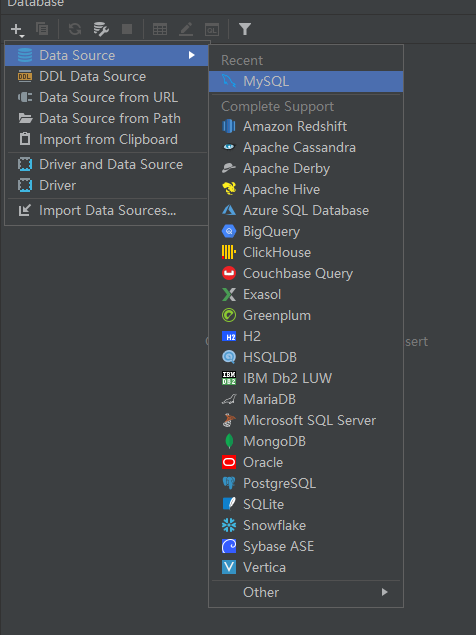Choose DDL Data Source

(107, 76)
